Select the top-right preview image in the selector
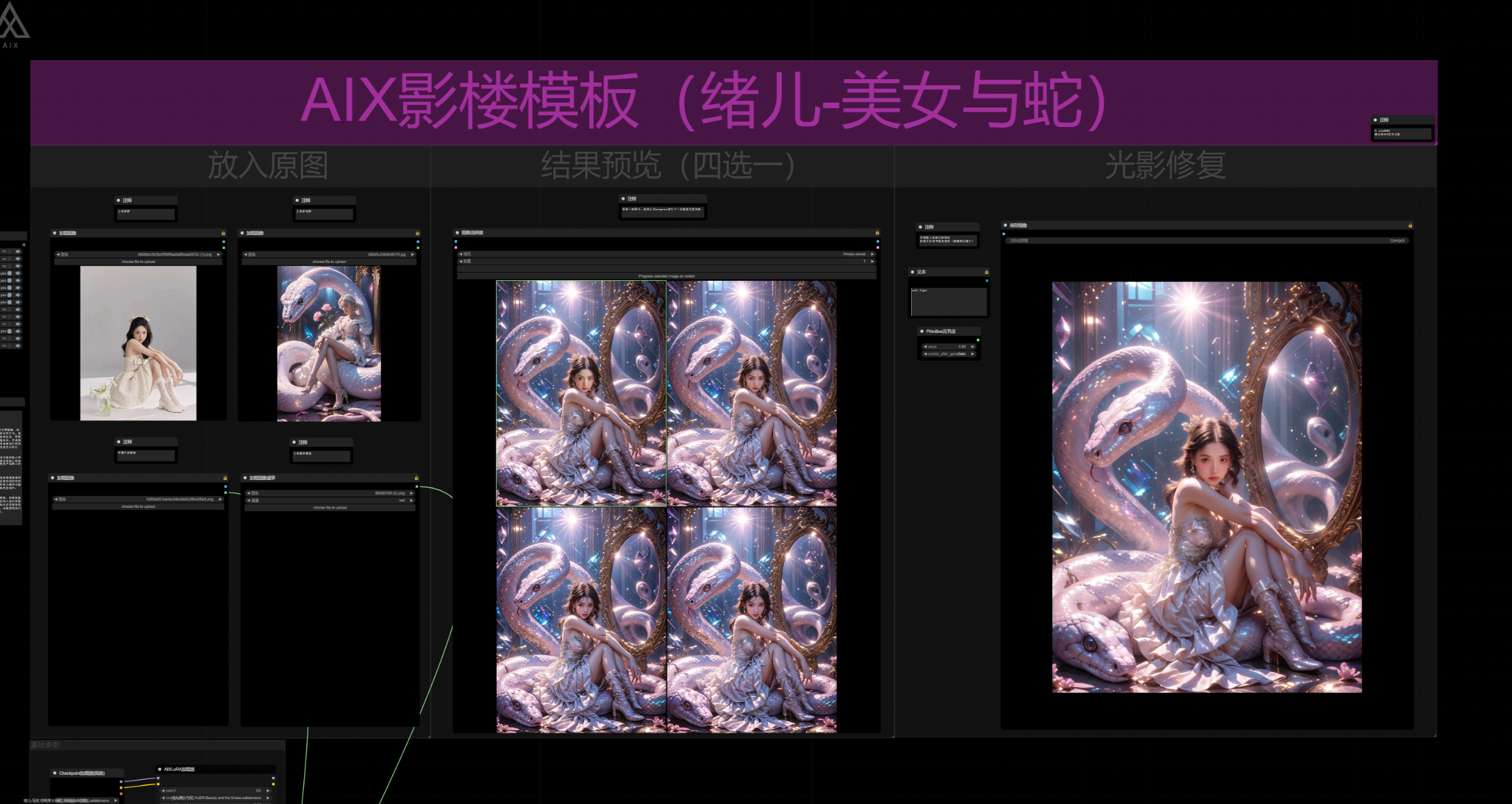 (x=751, y=393)
